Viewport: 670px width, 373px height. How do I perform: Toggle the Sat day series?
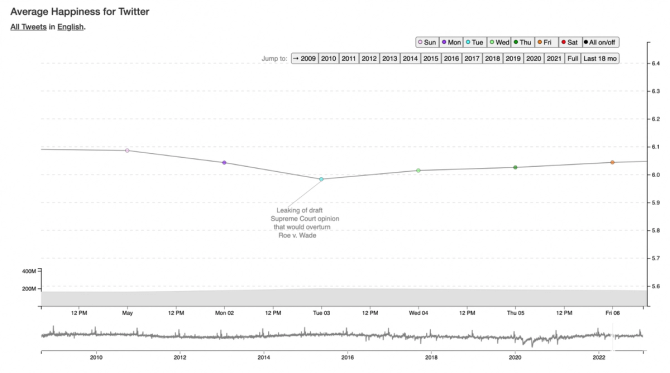(570, 42)
